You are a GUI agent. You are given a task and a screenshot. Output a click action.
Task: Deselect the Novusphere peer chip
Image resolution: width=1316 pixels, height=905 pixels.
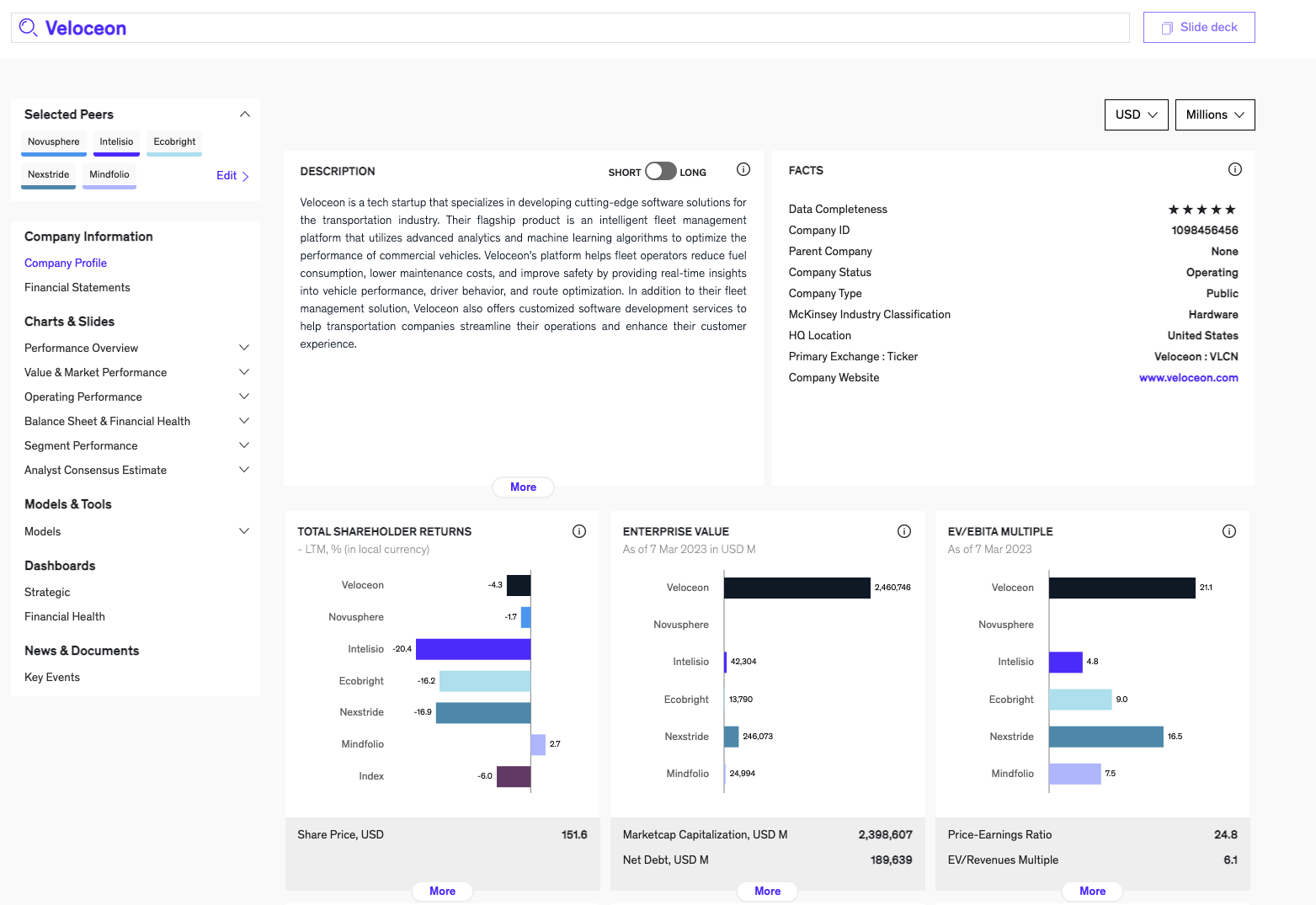pyautogui.click(x=53, y=141)
